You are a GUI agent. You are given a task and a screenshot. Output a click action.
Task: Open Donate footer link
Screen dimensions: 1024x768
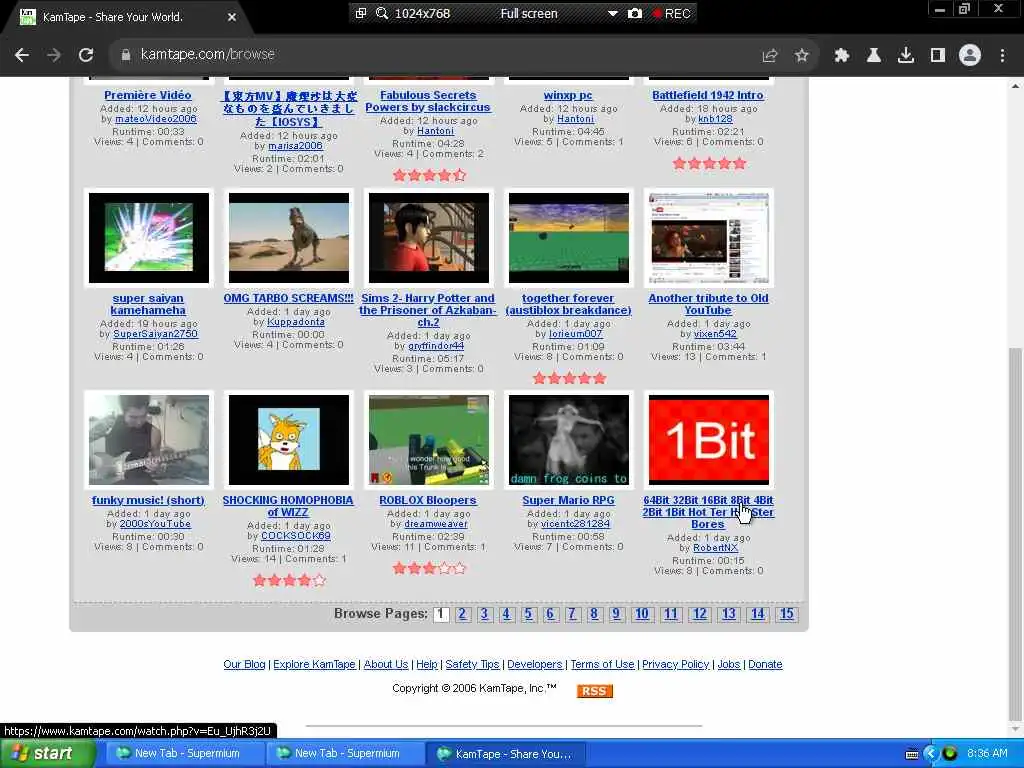coord(765,665)
